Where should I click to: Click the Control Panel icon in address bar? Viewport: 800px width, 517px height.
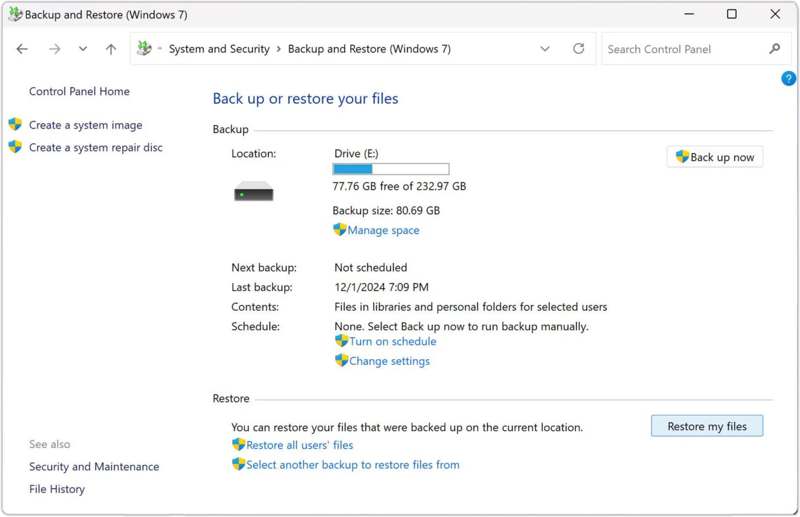click(144, 49)
